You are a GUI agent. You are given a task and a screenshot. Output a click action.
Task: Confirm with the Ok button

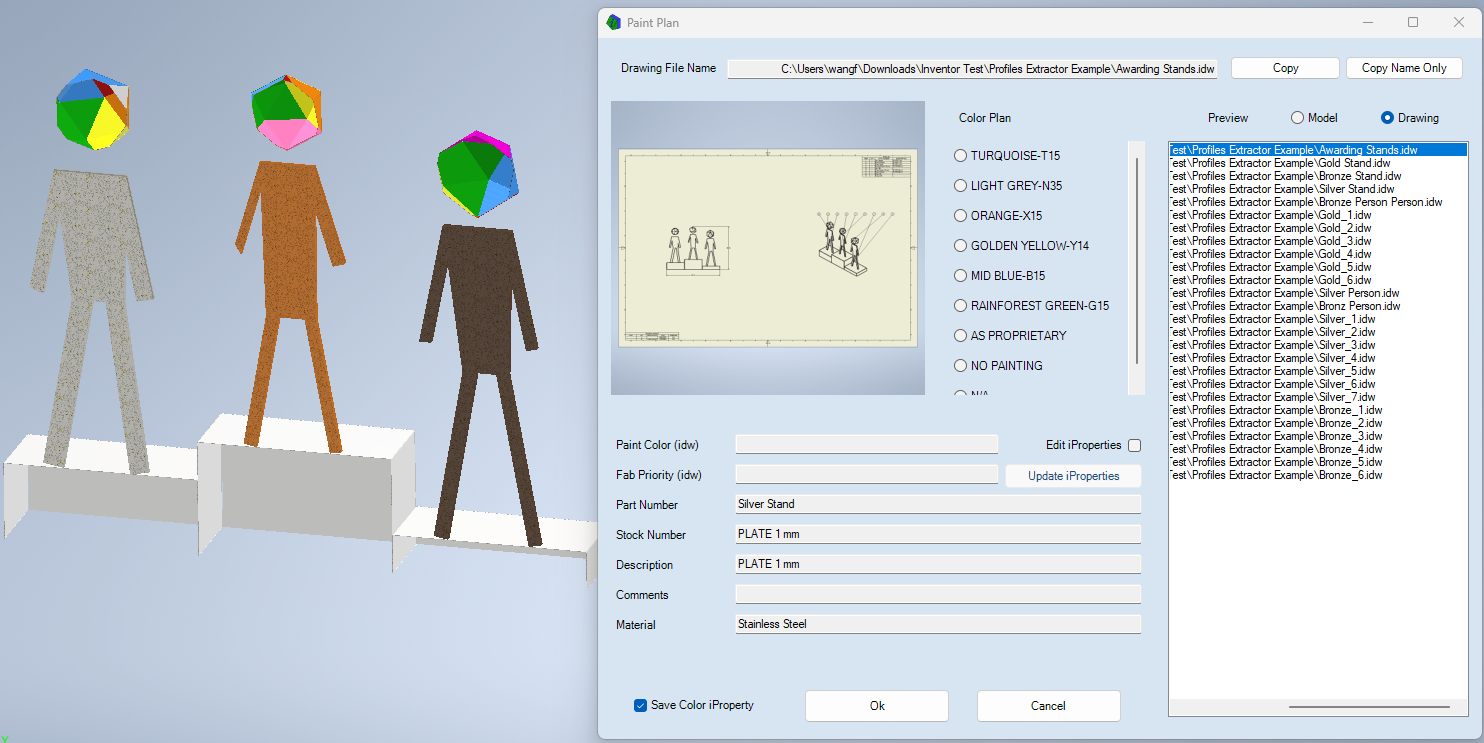tap(876, 706)
